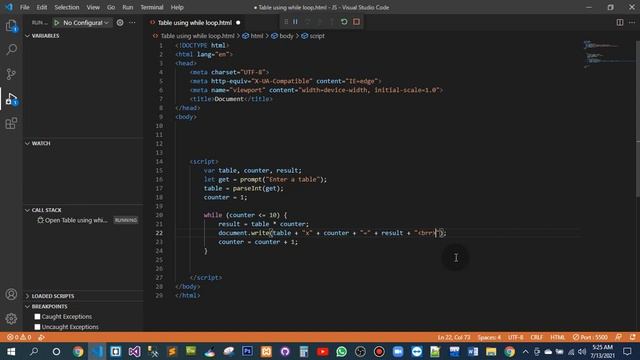
Task: Open the Accounts menu icon
Action: point(11,294)
